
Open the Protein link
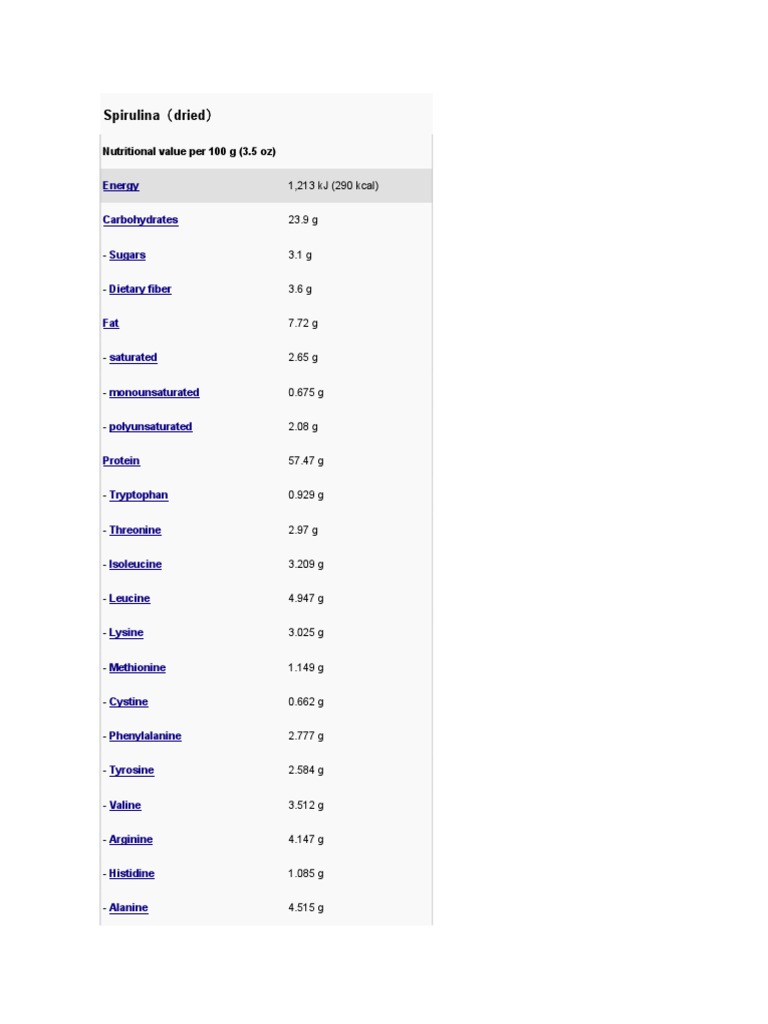pyautogui.click(x=121, y=461)
